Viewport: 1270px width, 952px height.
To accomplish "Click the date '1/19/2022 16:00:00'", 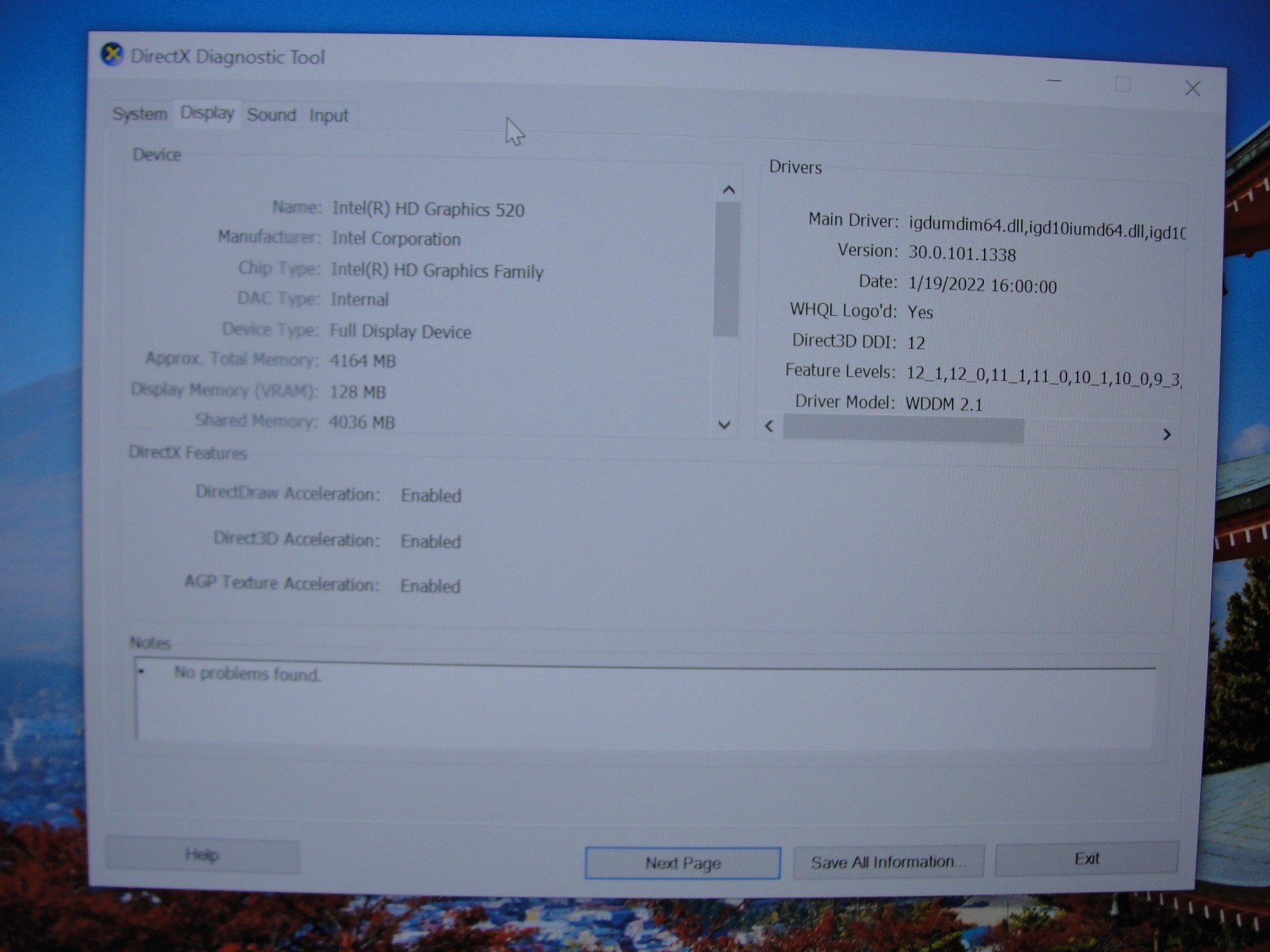I will [983, 286].
